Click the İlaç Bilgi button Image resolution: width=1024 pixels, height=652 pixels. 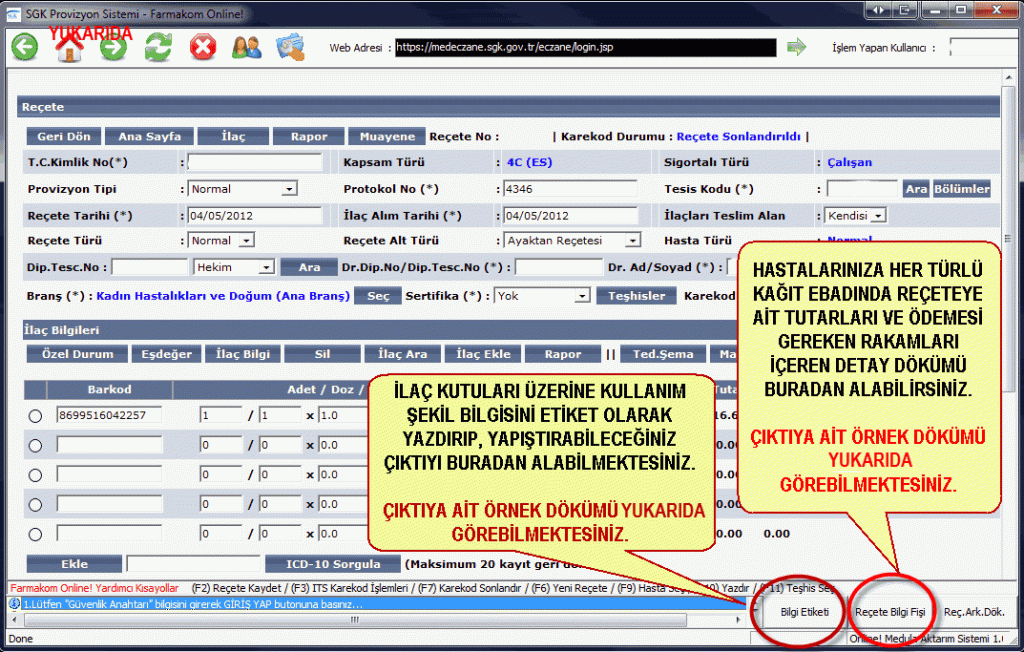coord(243,354)
